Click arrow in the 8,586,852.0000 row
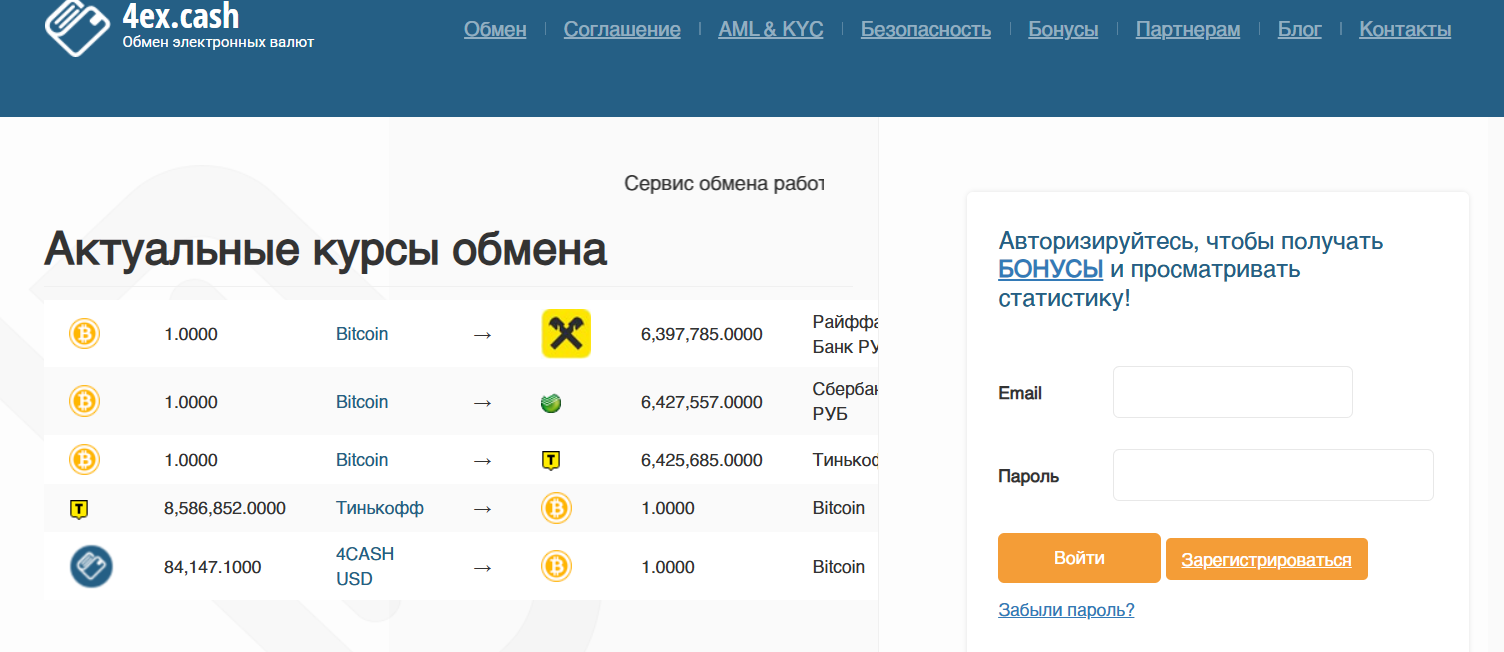This screenshot has height=652, width=1504. 482,508
